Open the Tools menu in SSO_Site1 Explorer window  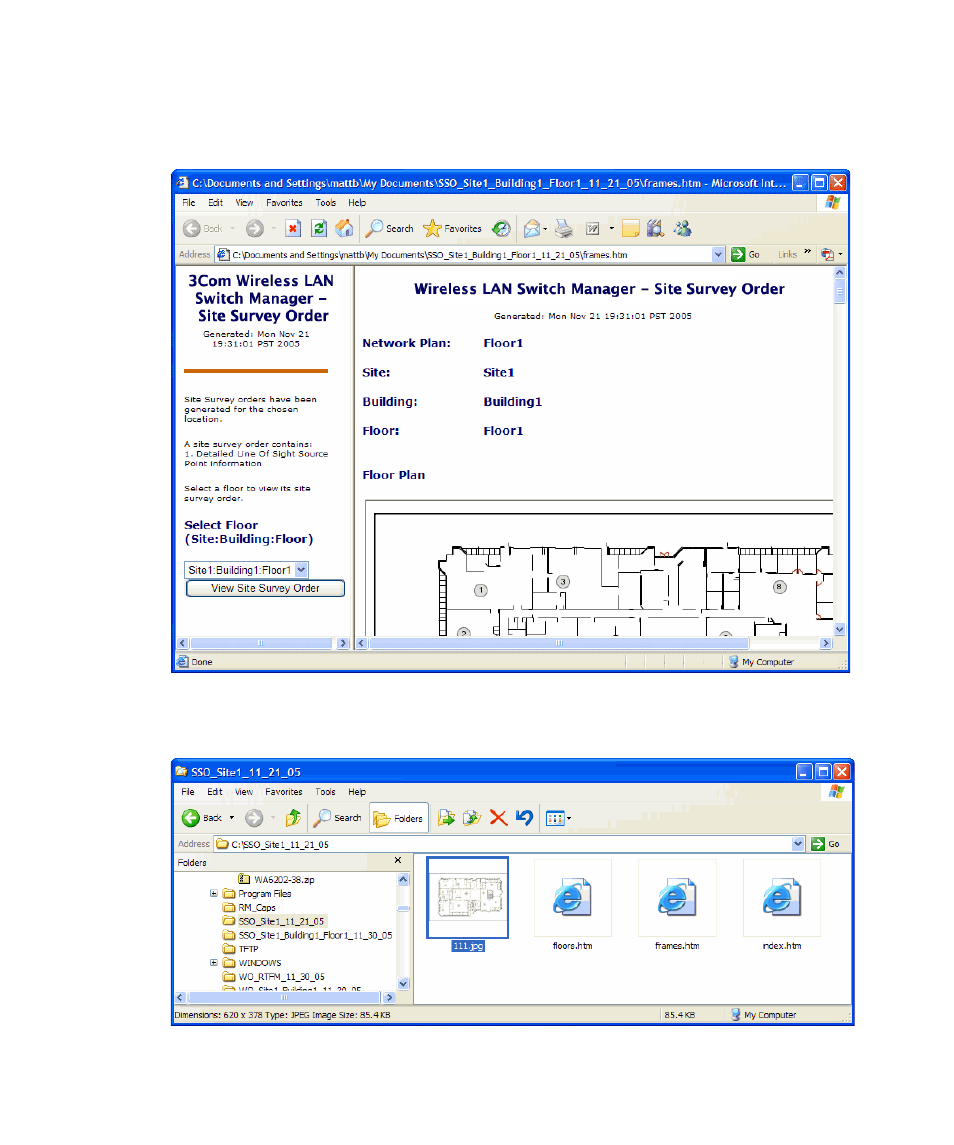[x=325, y=792]
